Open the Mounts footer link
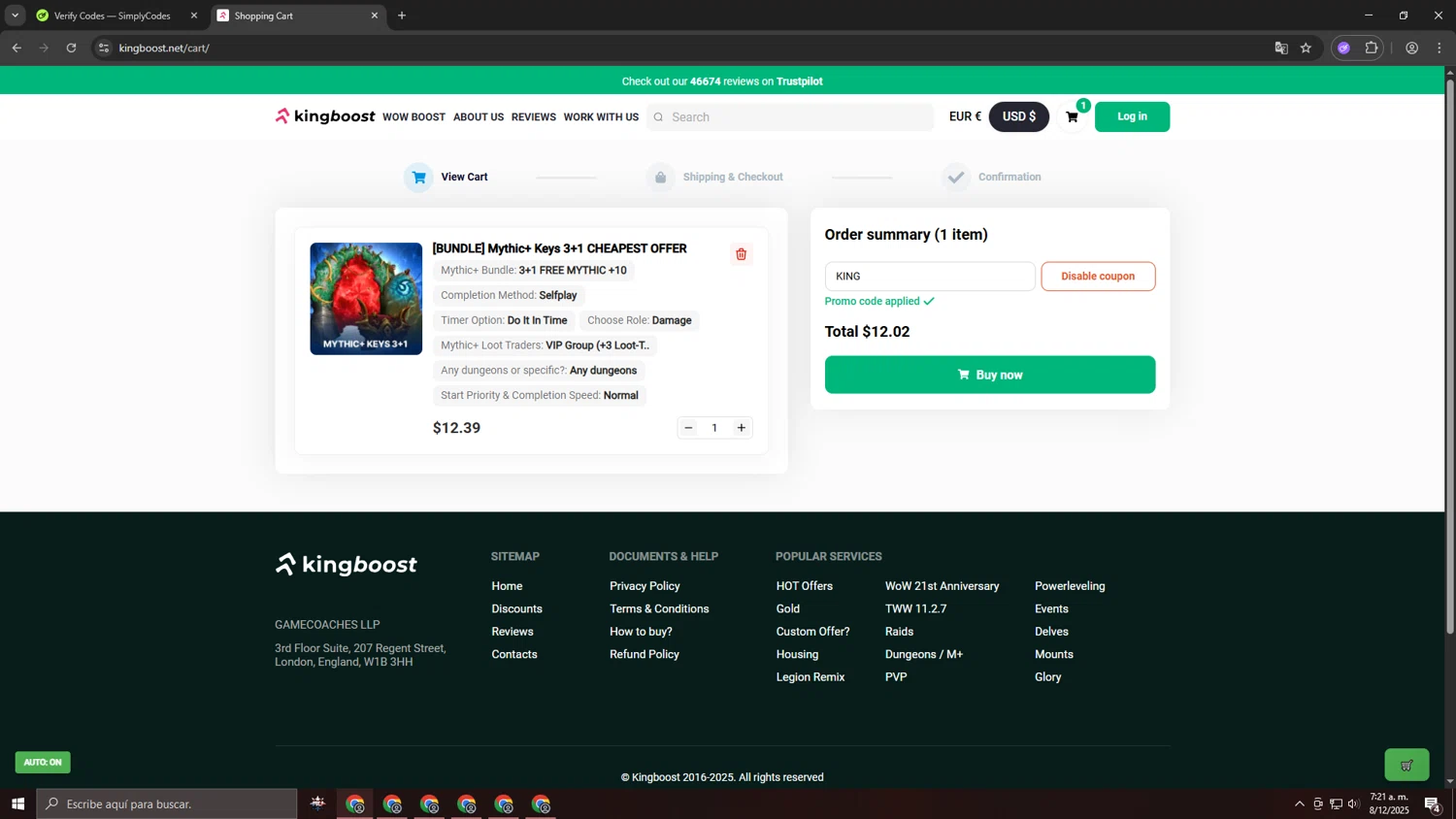The height and width of the screenshot is (819, 1456). 1054,654
